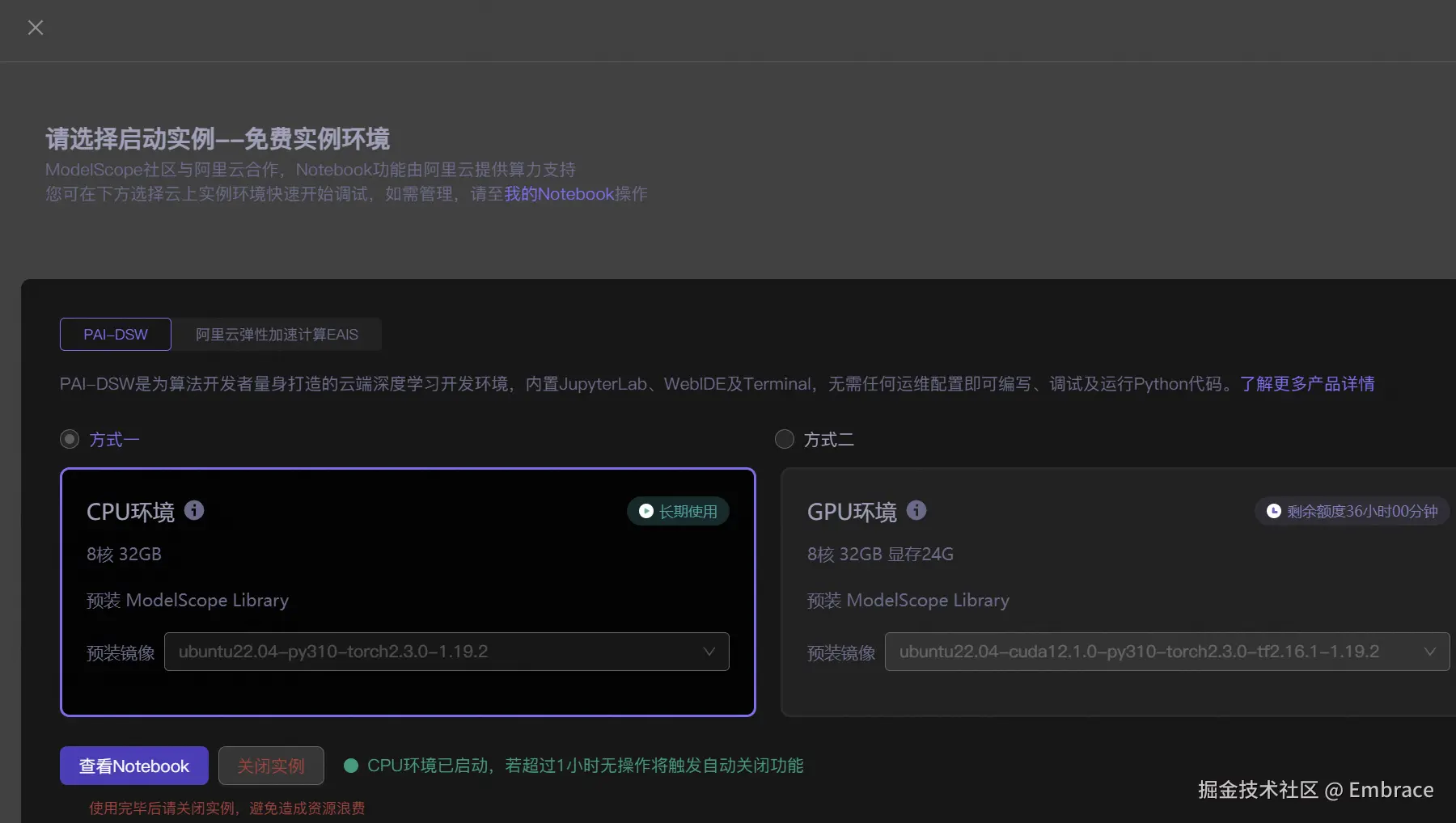Image resolution: width=1456 pixels, height=823 pixels.
Task: Open the 了解更多产品详情 link
Action: (1307, 384)
